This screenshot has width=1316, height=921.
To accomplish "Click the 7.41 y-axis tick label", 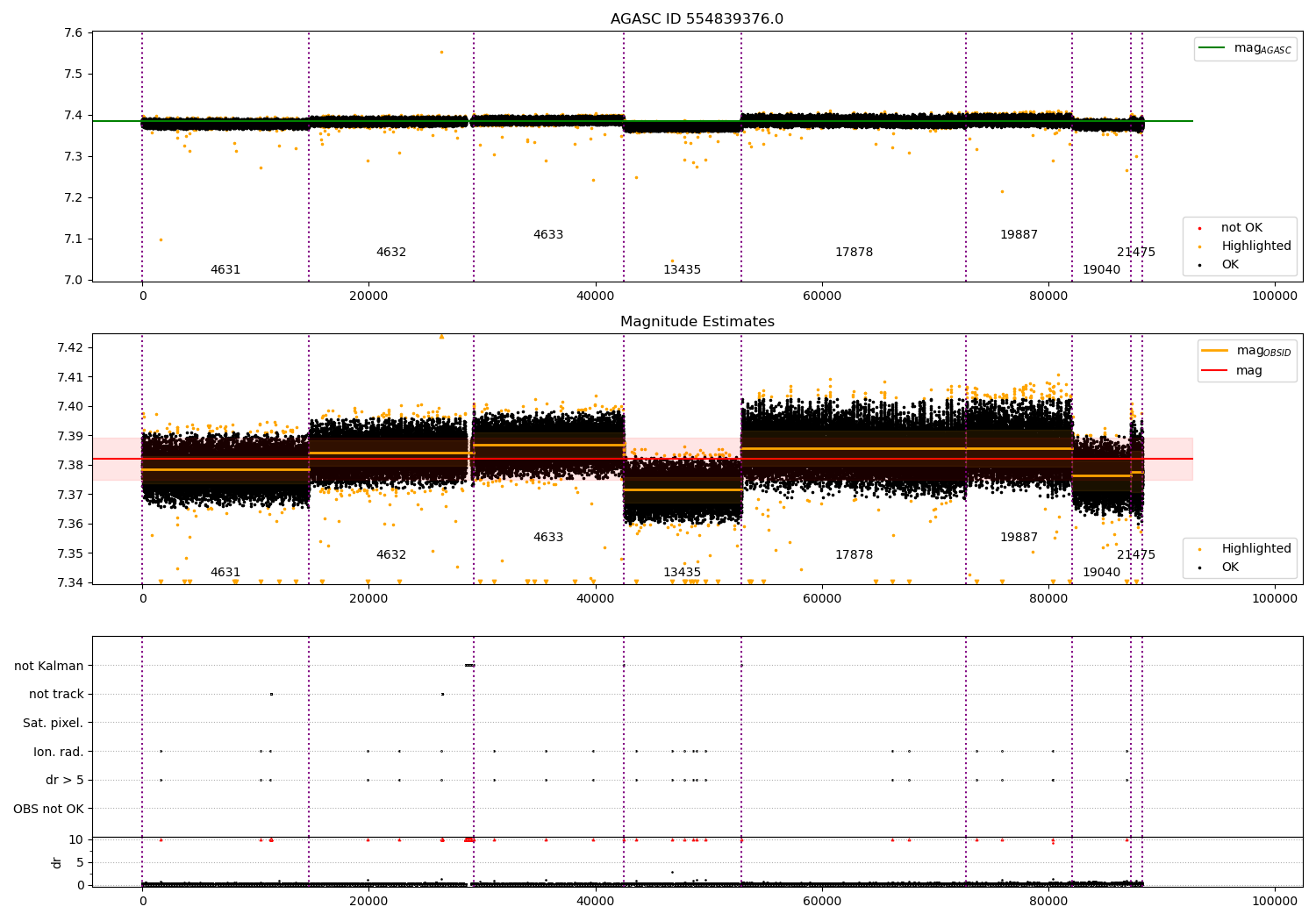I will coord(70,378).
